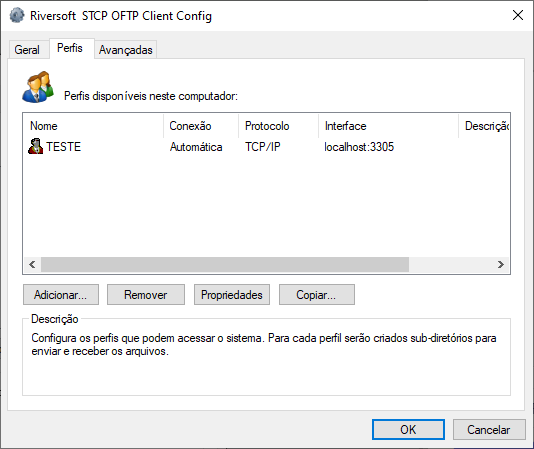Select the Interface column header

click(x=389, y=126)
